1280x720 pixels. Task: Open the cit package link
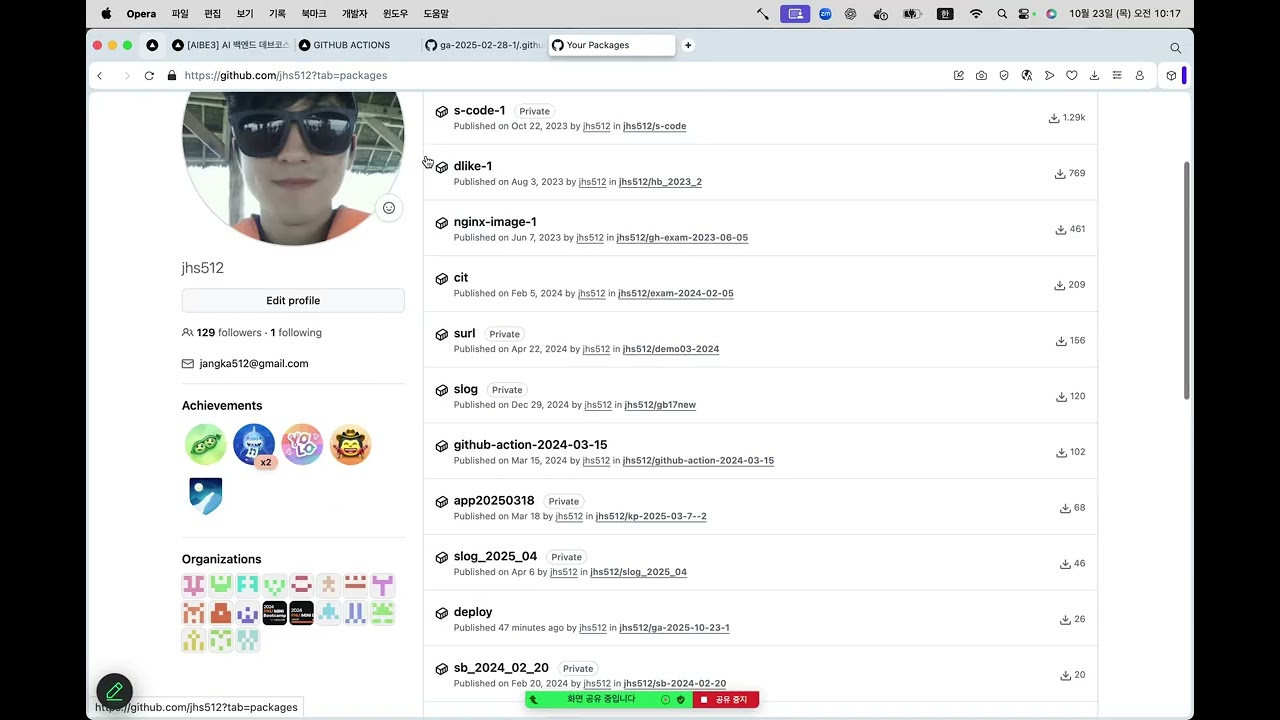pyautogui.click(x=461, y=277)
